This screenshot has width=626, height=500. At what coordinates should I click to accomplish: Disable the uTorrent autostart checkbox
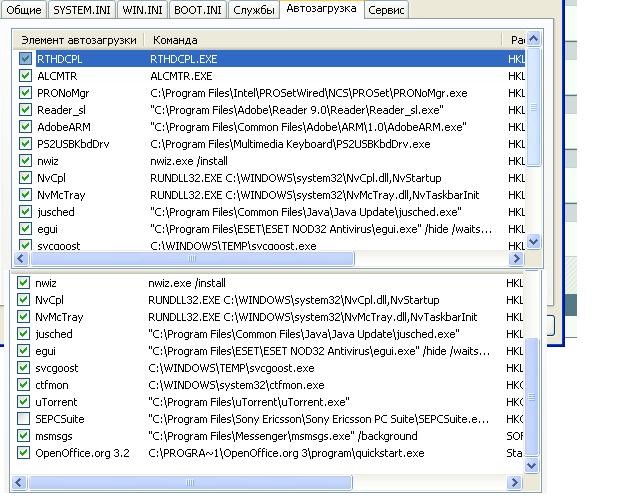coord(24,402)
